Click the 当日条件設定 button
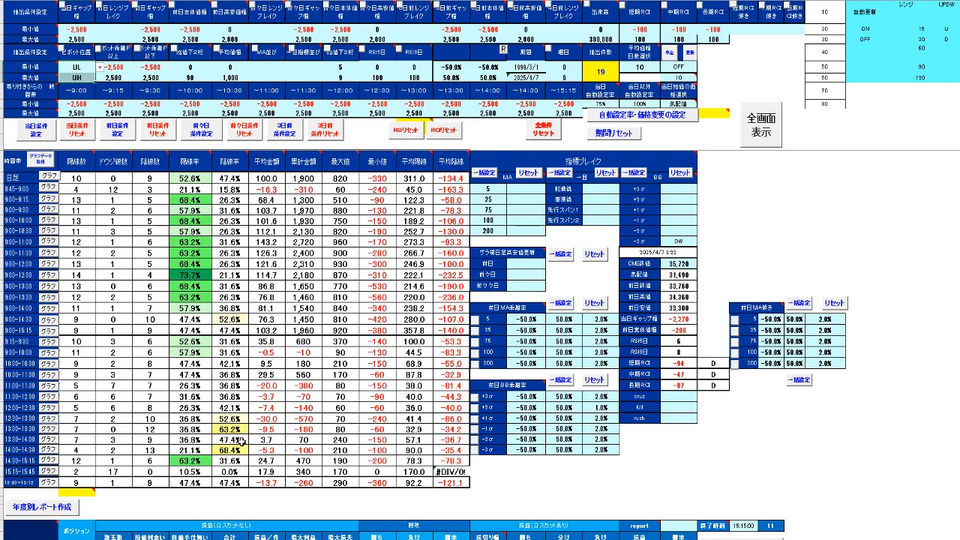The image size is (960, 540). coord(36,130)
